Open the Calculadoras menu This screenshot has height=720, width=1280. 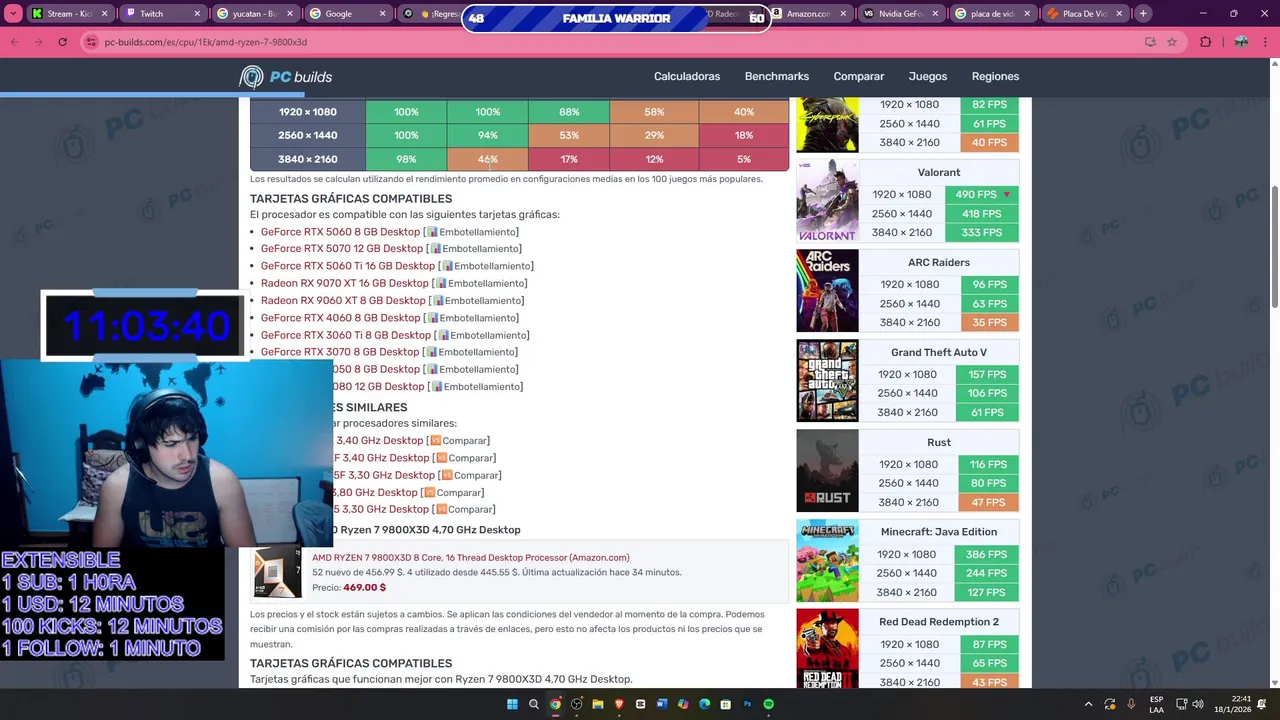click(x=687, y=77)
